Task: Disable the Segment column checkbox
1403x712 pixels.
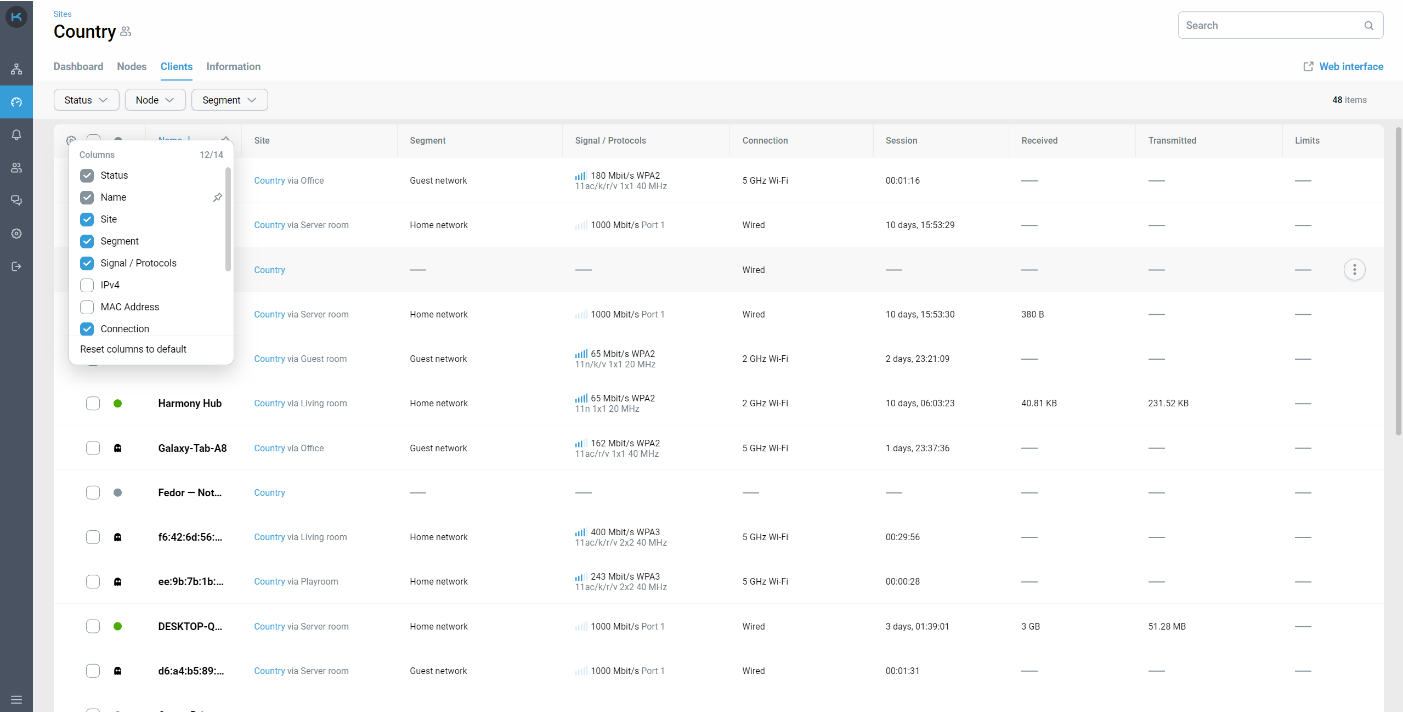Action: click(x=87, y=240)
